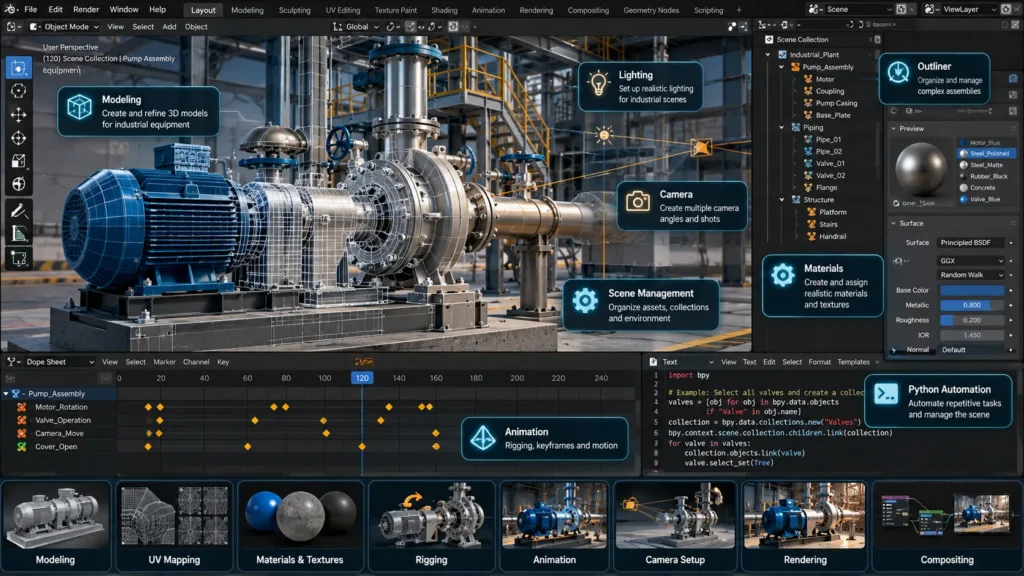Uncheck the Industrial_Plant collection checkbox
Screen dimensions: 1024x576
tap(782, 55)
